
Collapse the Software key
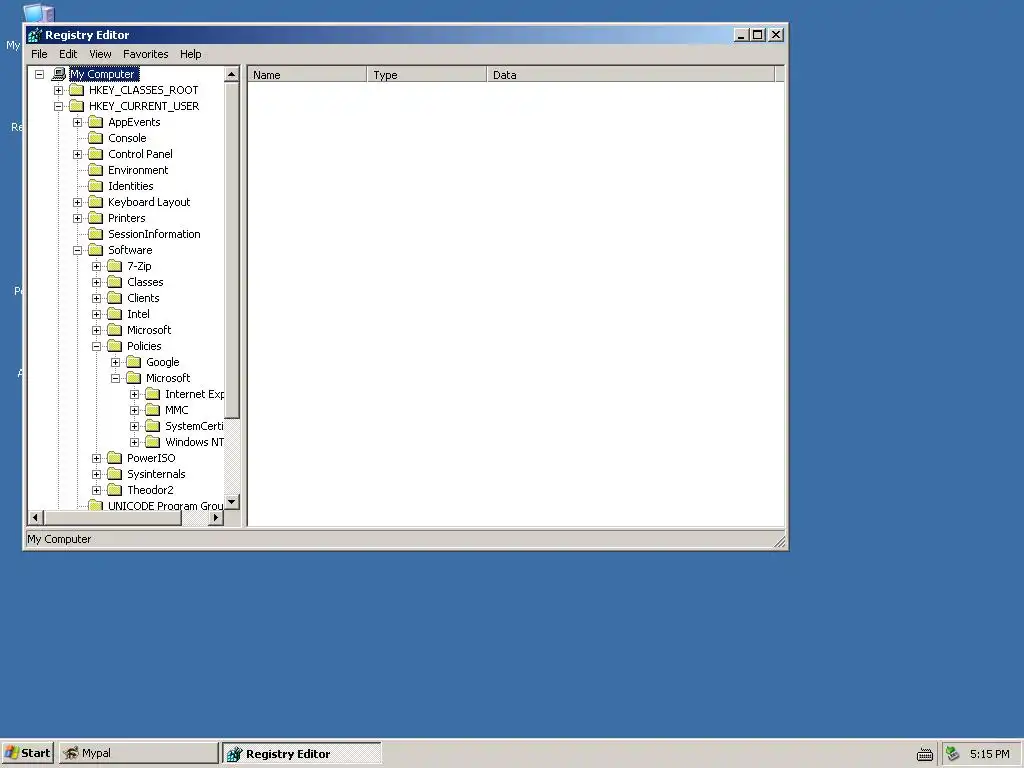[78, 250]
